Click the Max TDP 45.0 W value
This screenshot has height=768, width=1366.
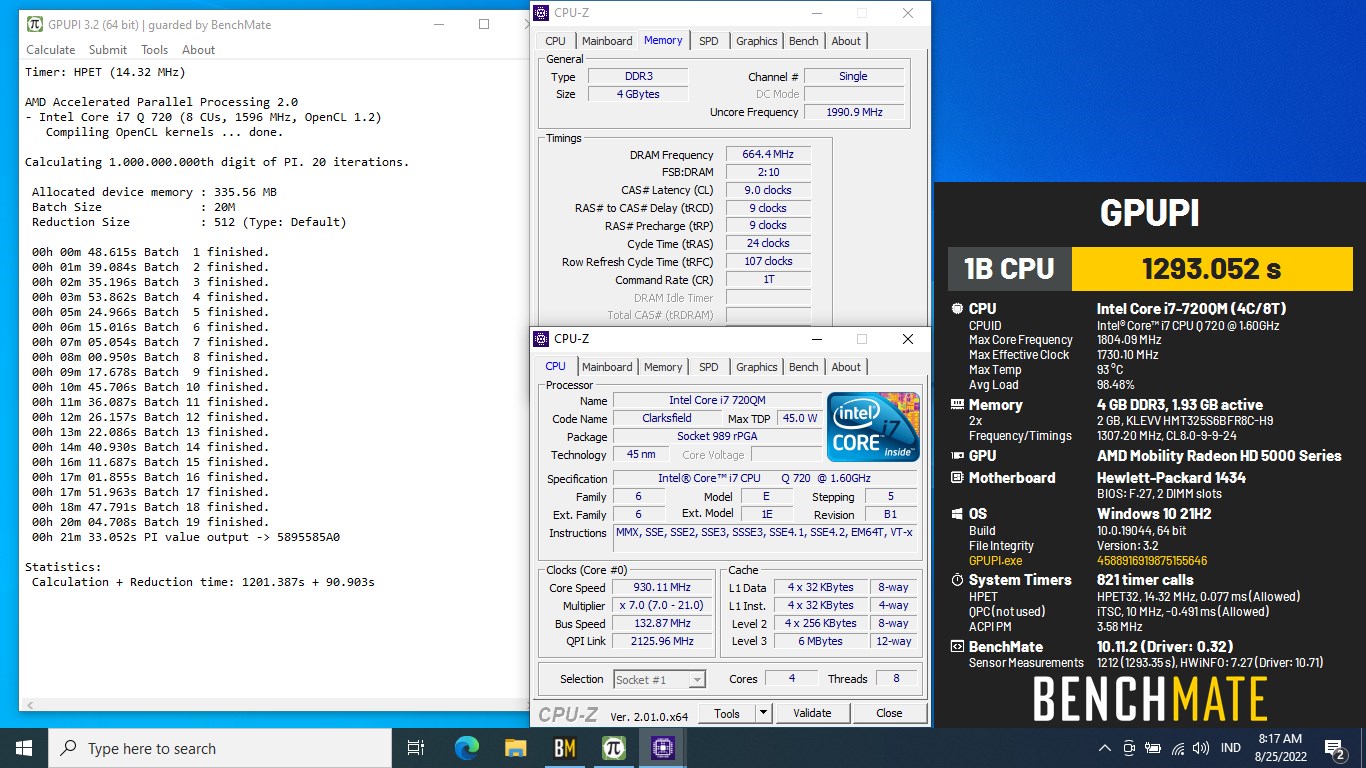coord(800,418)
